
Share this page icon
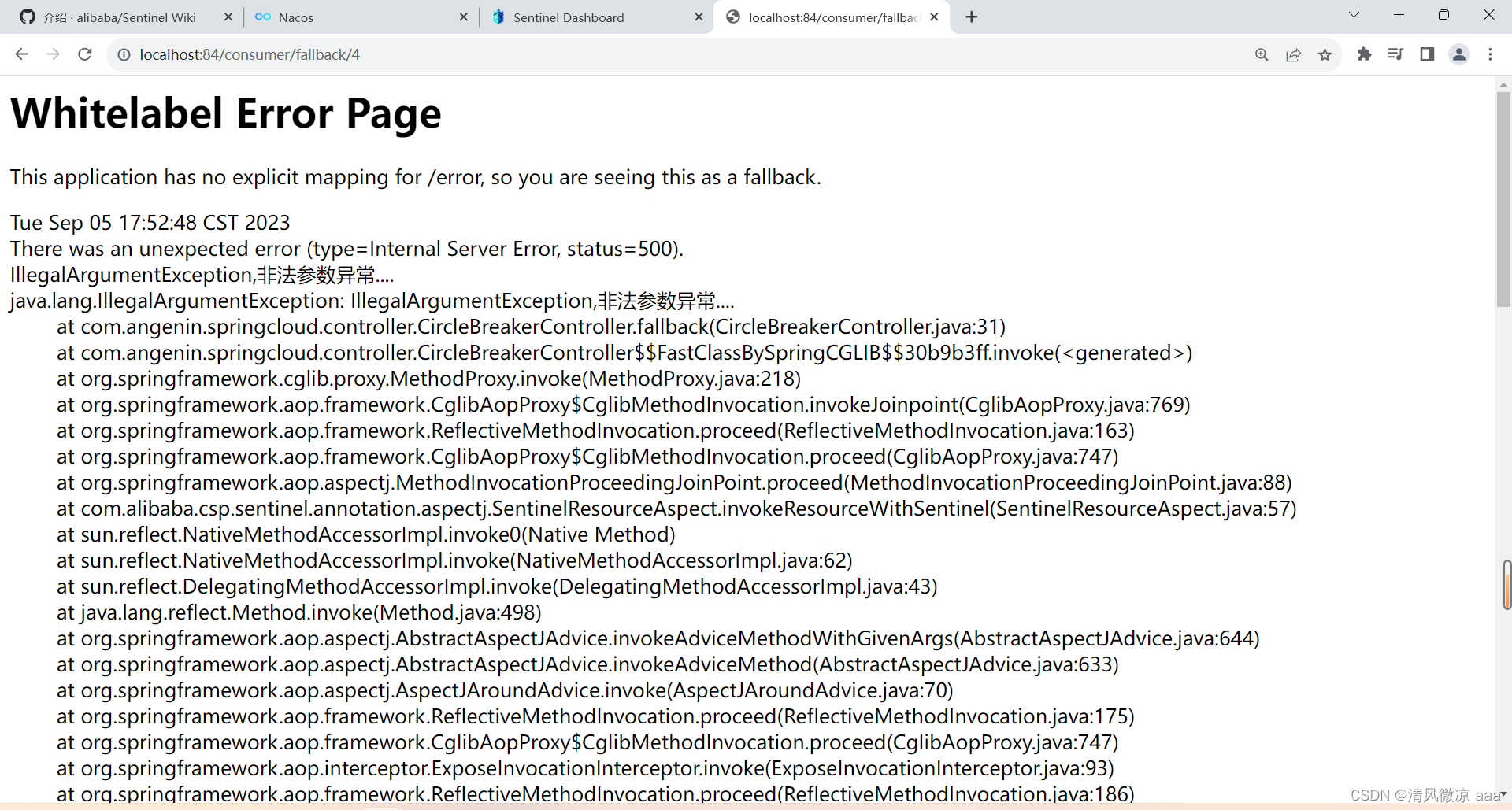point(1293,54)
